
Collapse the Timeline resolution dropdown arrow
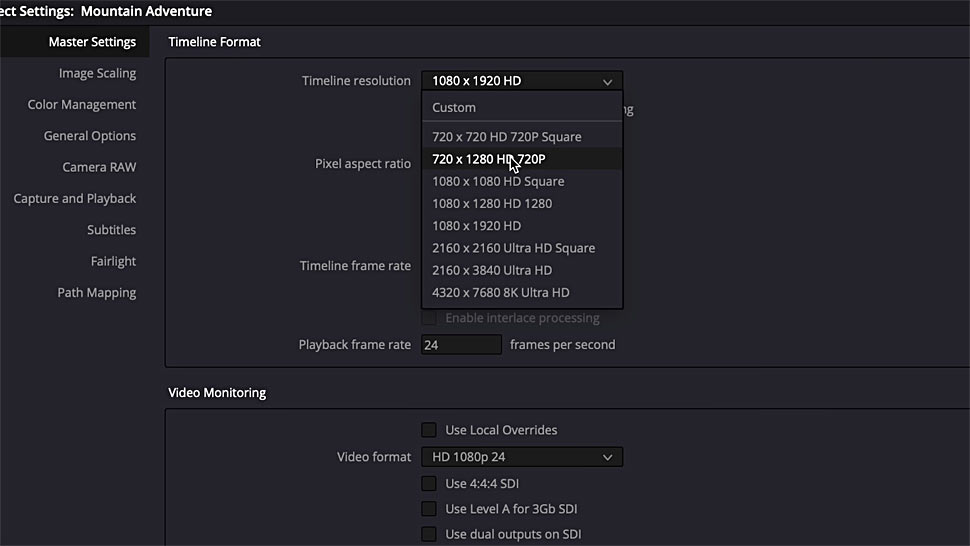click(607, 81)
